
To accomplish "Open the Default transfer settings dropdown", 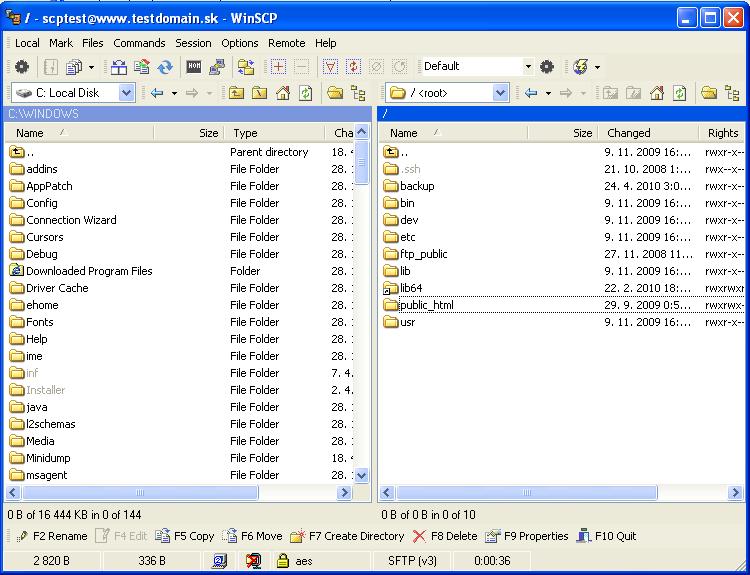I will (x=528, y=66).
